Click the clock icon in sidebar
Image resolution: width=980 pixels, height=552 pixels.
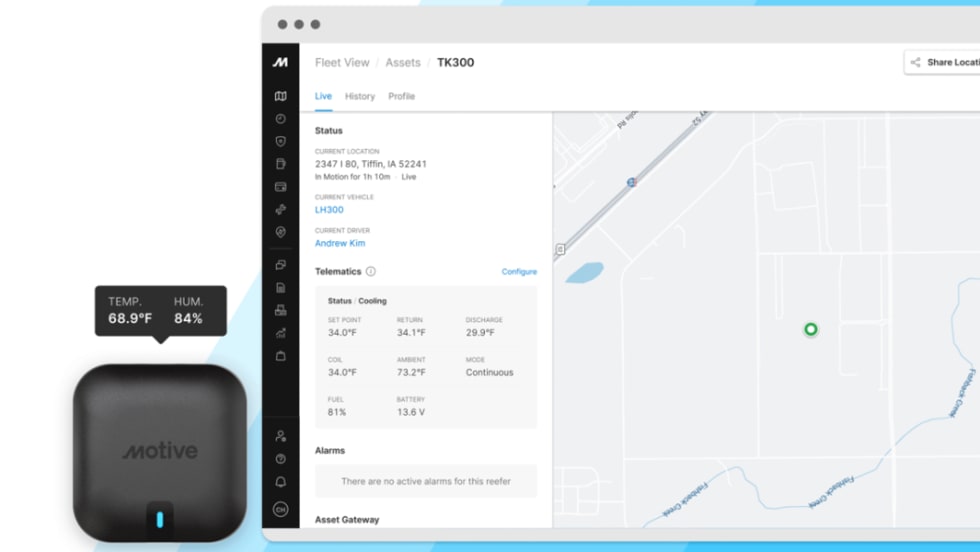pos(281,119)
